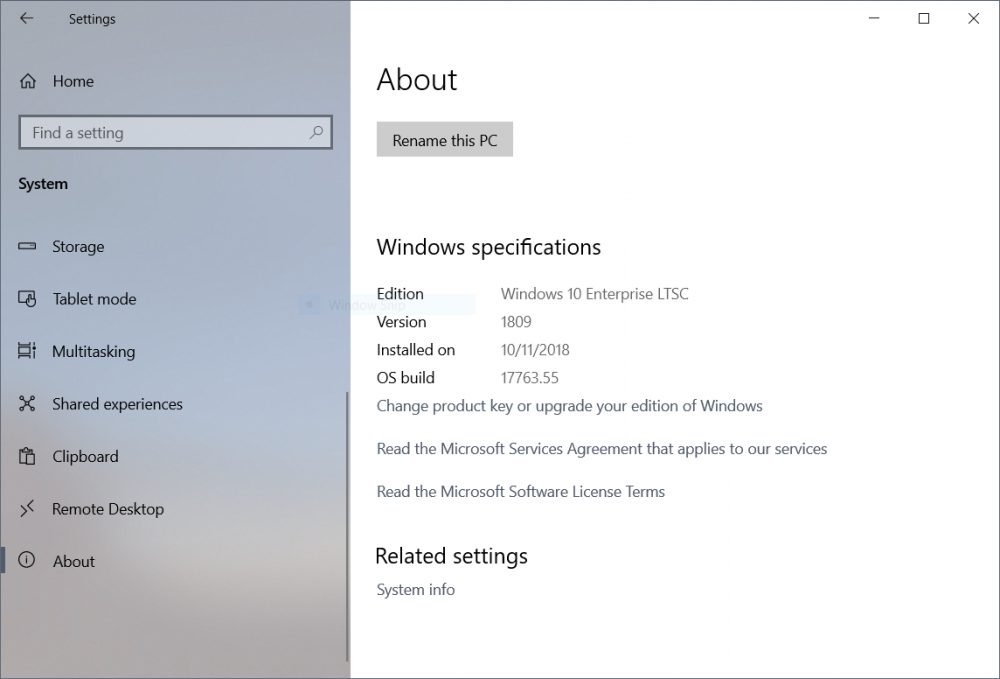Viewport: 1000px width, 679px height.
Task: Click the About info icon
Action: point(27,560)
